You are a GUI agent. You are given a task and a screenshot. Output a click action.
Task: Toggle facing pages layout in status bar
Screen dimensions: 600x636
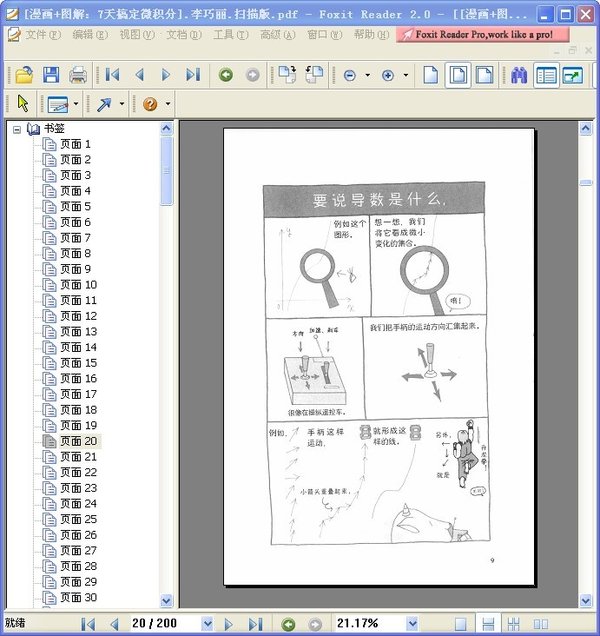(541, 624)
